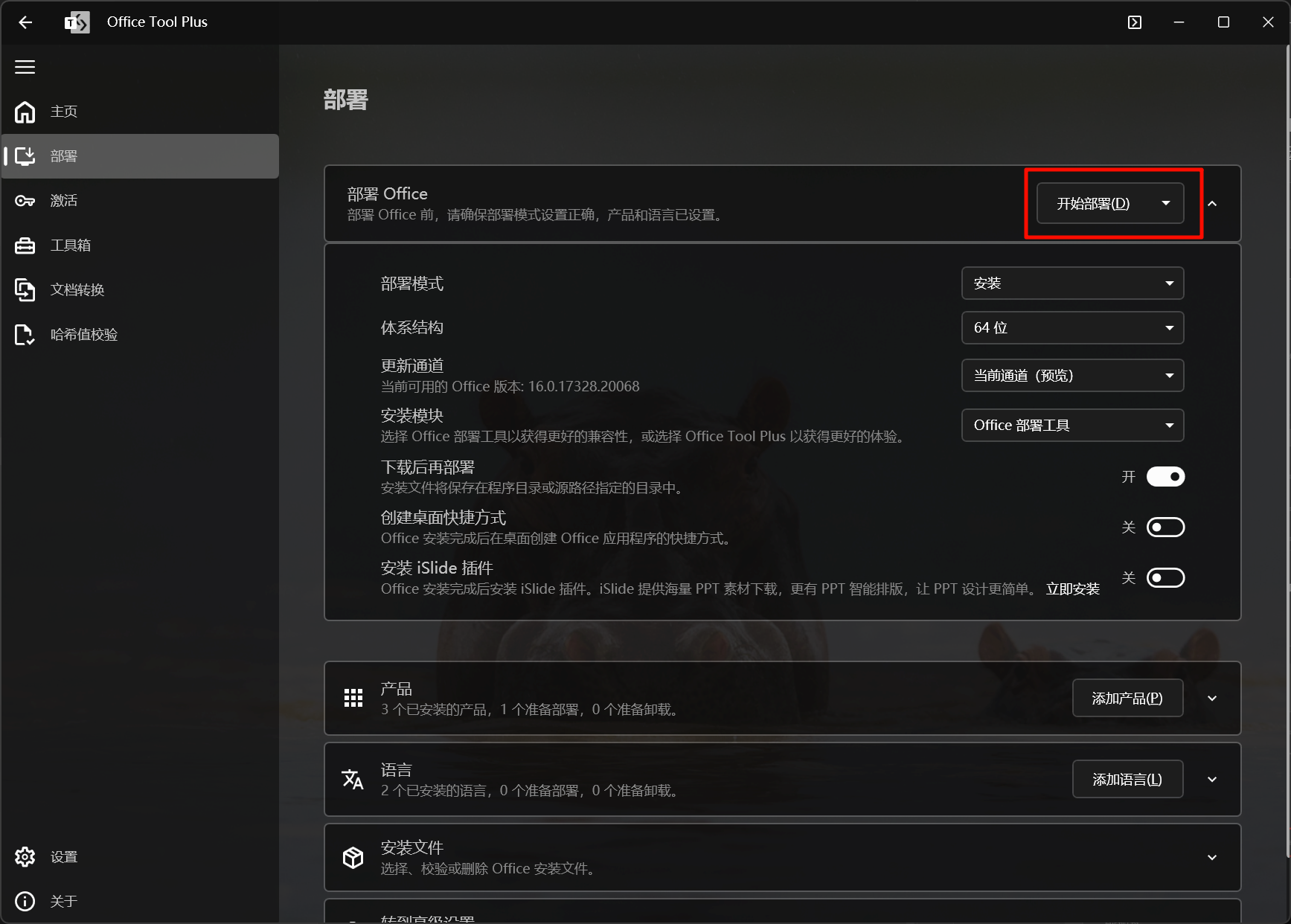Open the 更新通道 dropdown
This screenshot has height=924, width=1291.
1072,376
